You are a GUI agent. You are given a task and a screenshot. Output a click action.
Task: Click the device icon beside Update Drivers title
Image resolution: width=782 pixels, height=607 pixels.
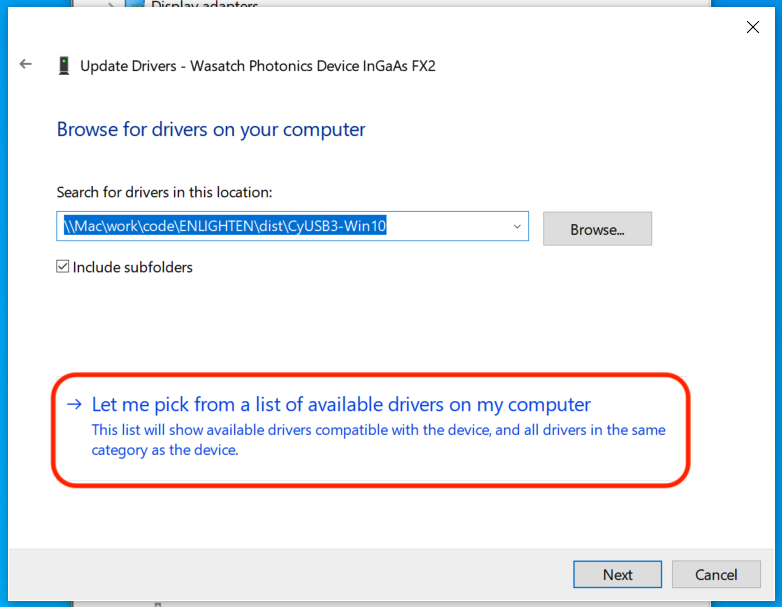click(64, 66)
